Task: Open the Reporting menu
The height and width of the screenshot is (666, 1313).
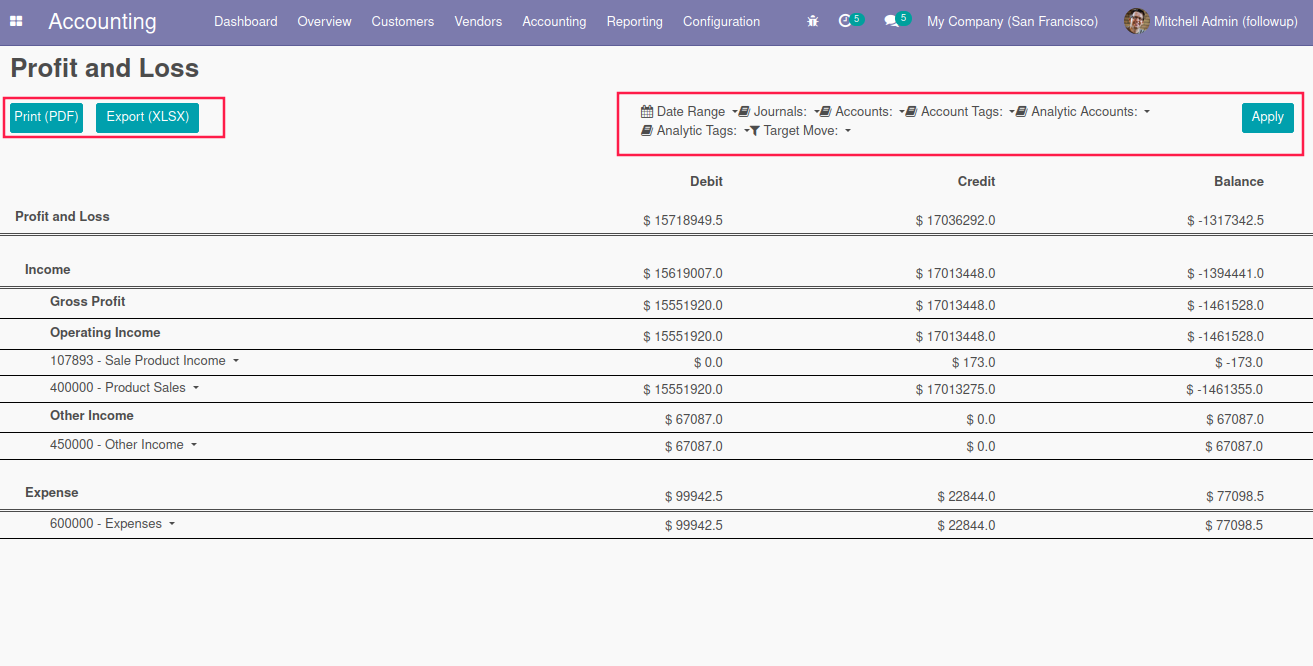Action: click(634, 21)
